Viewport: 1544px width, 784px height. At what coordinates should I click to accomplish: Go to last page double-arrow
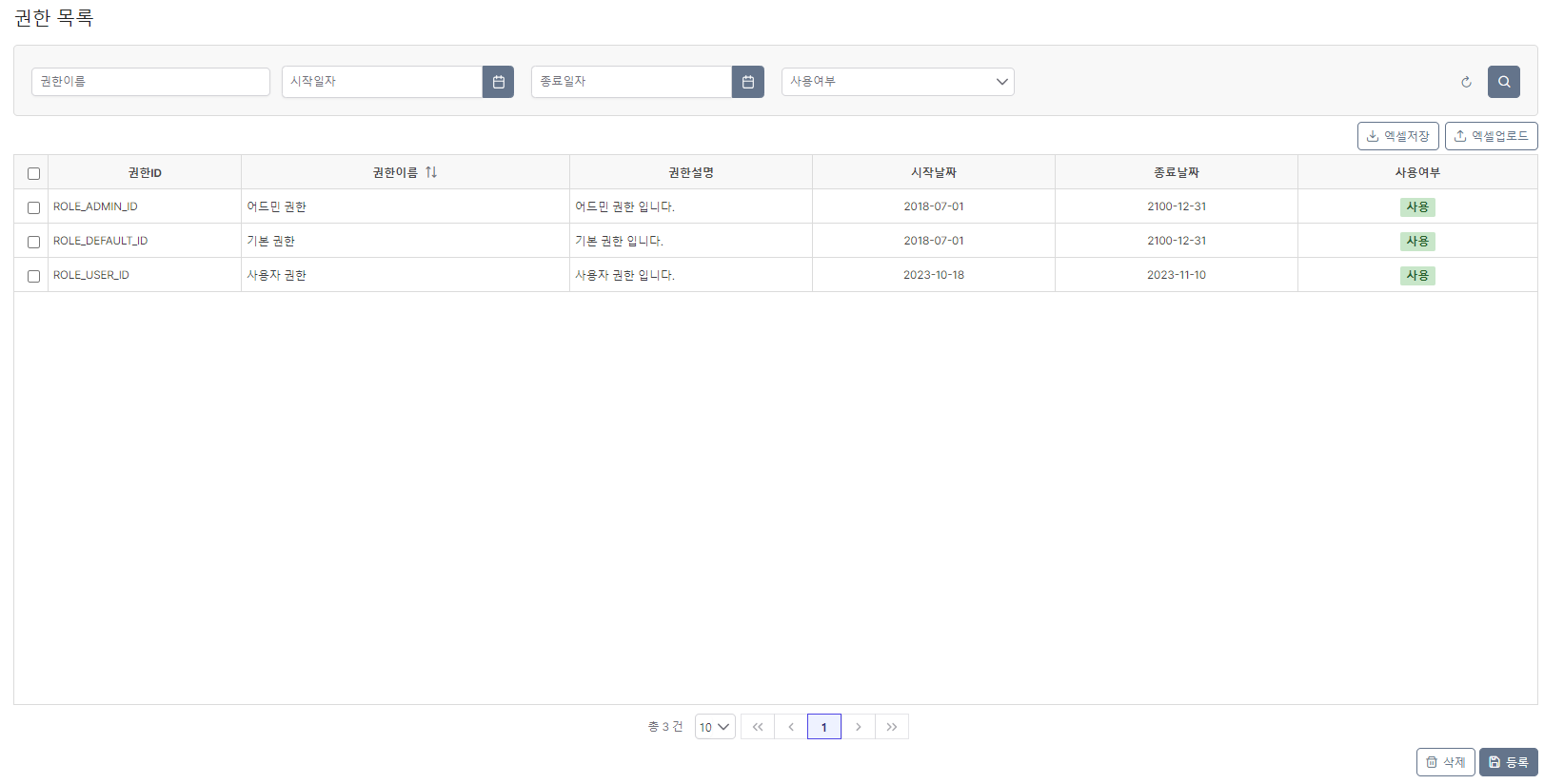click(x=892, y=727)
